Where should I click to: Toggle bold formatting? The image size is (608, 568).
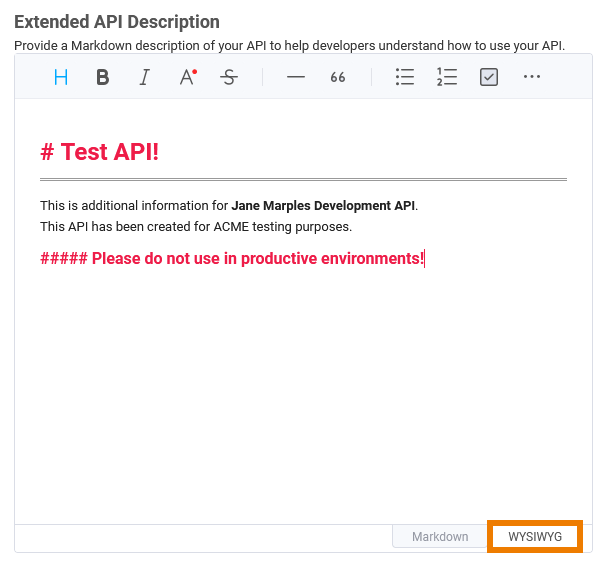(x=102, y=77)
